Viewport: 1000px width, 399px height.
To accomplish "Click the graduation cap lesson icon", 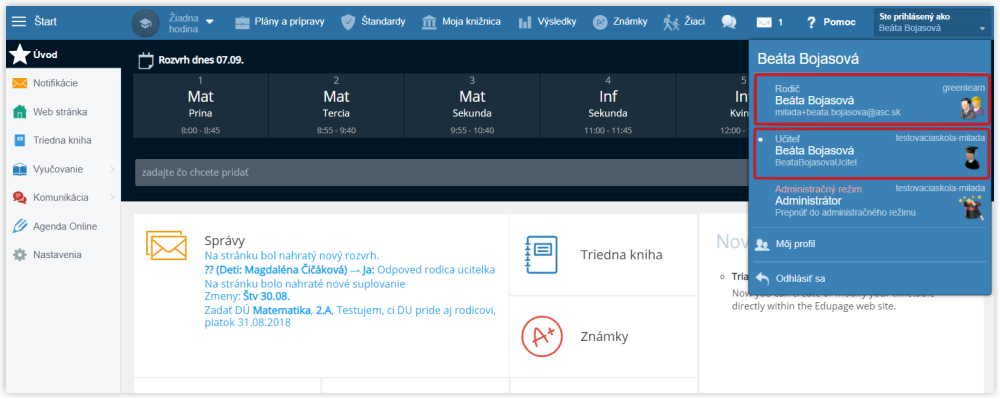I will [x=145, y=23].
